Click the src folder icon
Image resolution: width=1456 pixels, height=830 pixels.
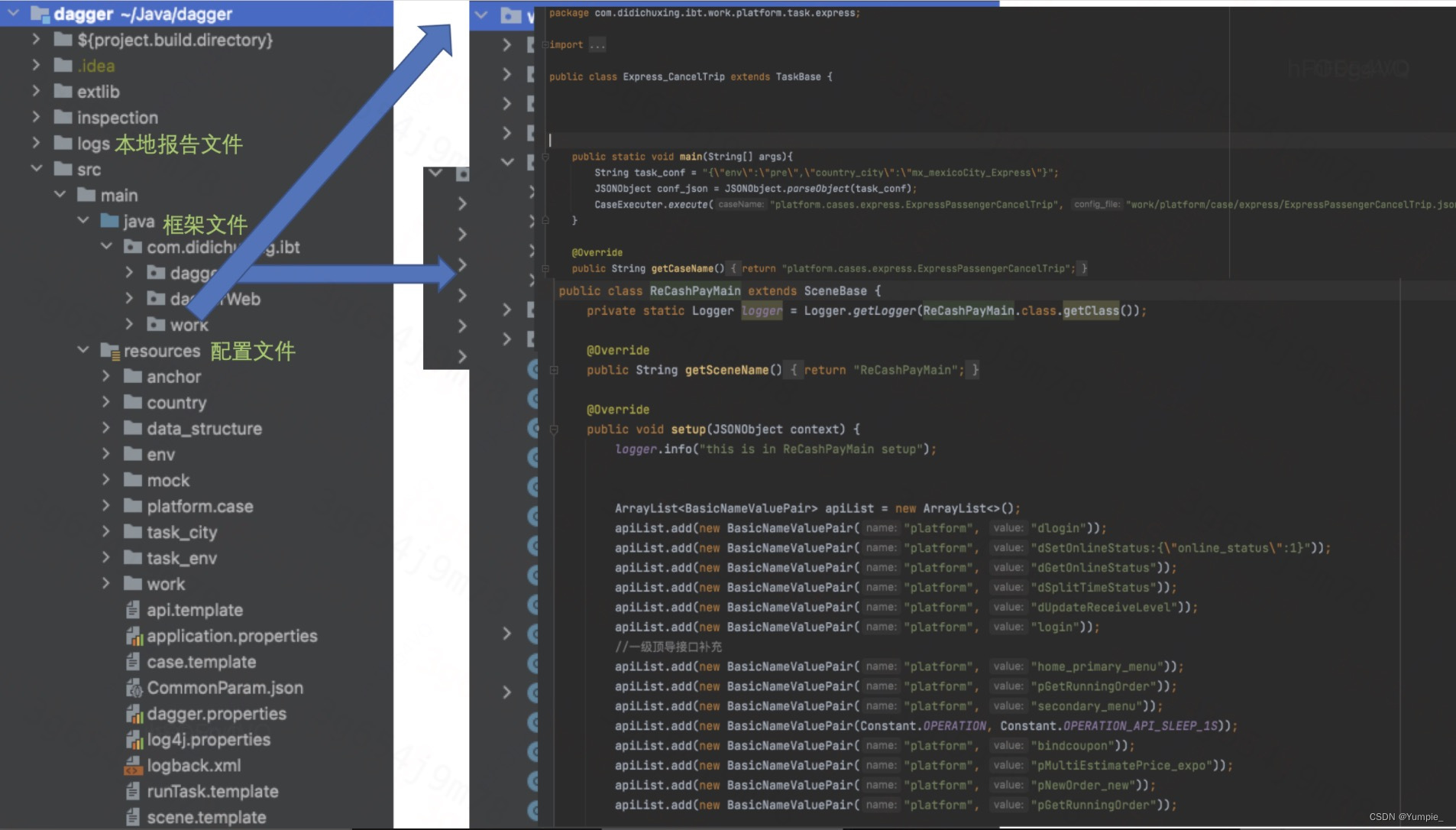point(63,169)
